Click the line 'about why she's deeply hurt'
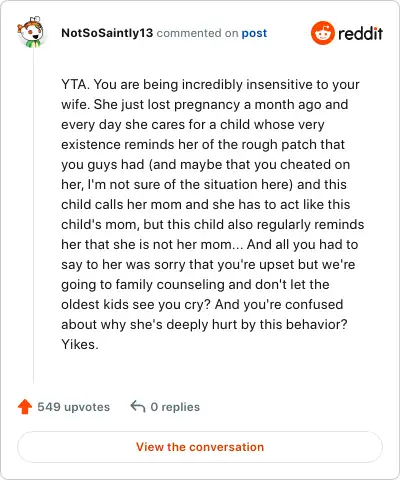 204,325
